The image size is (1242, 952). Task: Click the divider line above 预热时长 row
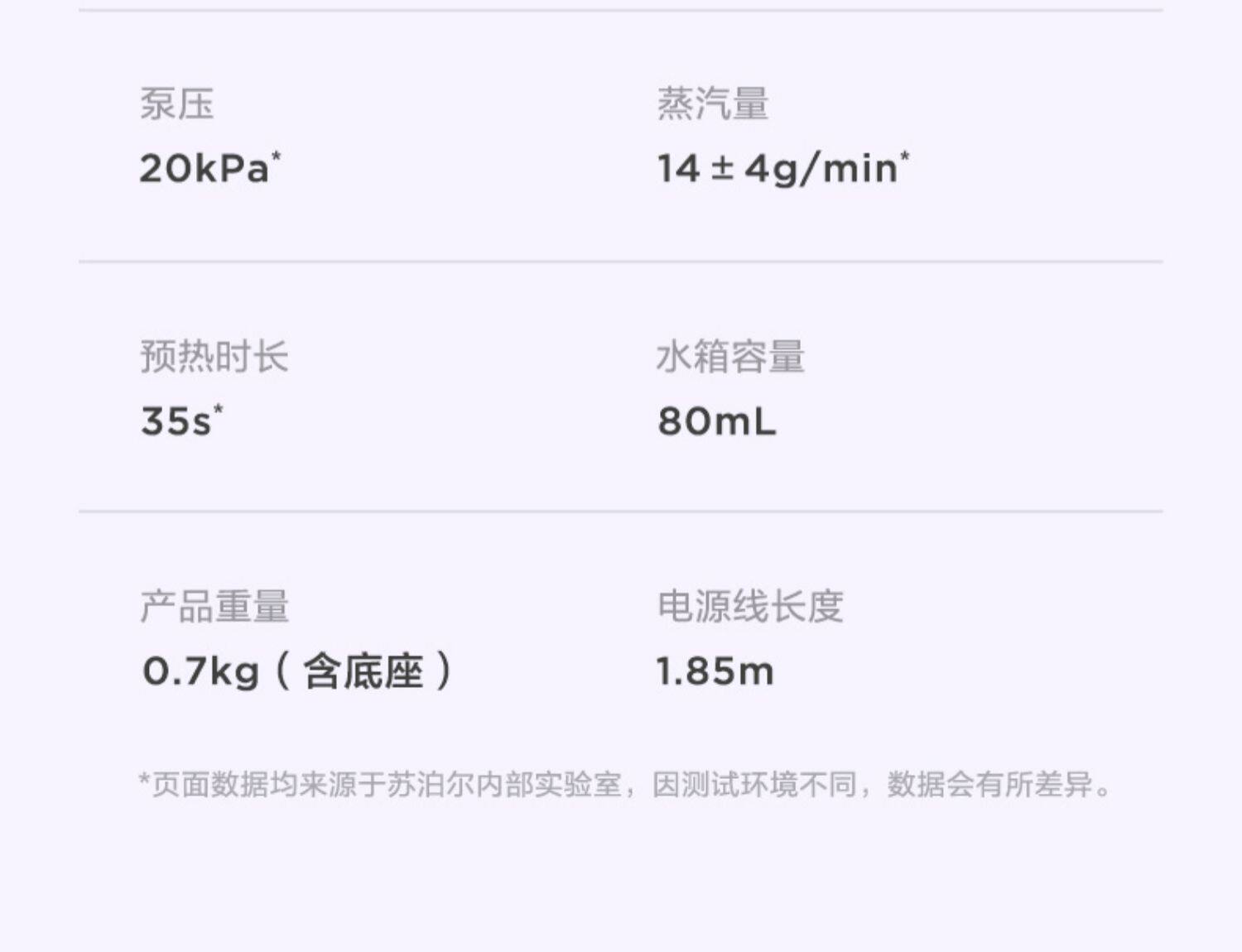coord(621,262)
